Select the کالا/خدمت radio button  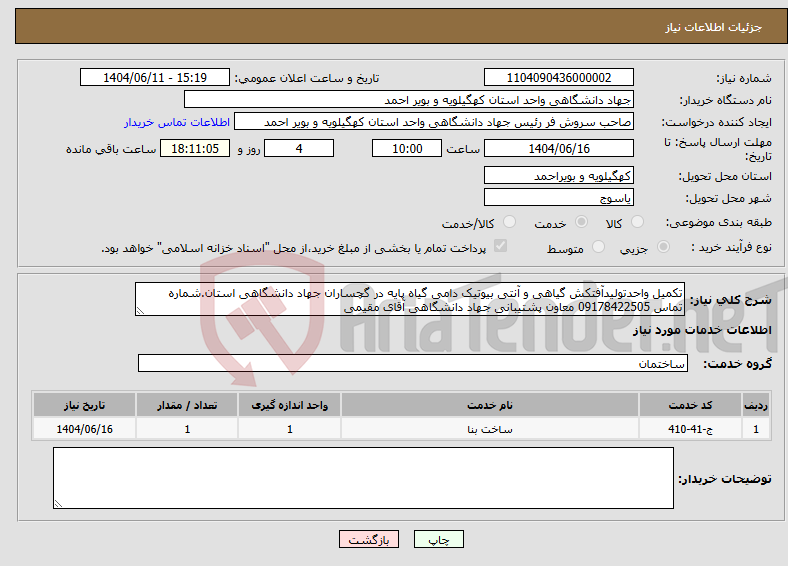pyautogui.click(x=510, y=222)
